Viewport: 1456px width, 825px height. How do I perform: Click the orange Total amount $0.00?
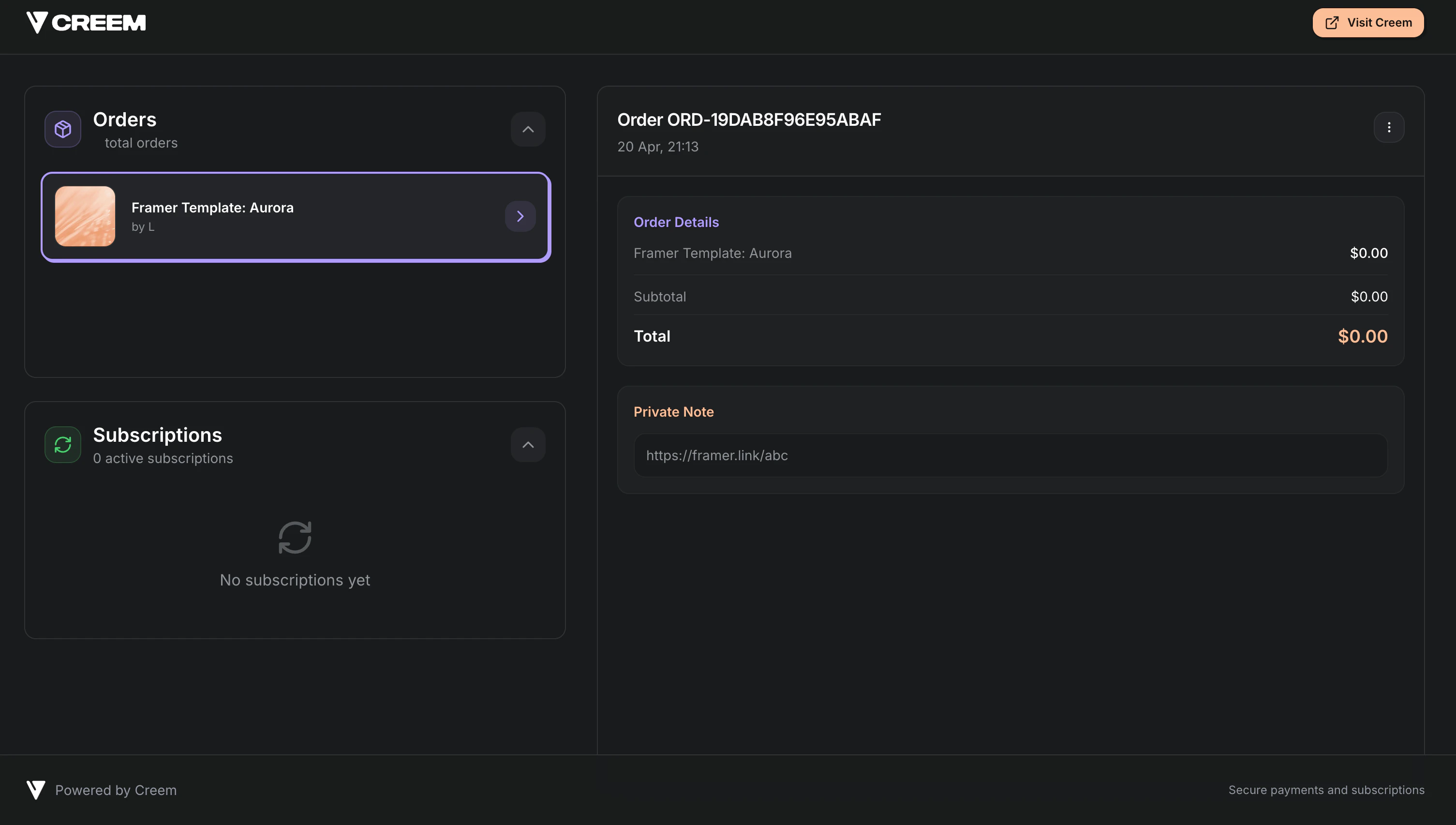1362,337
